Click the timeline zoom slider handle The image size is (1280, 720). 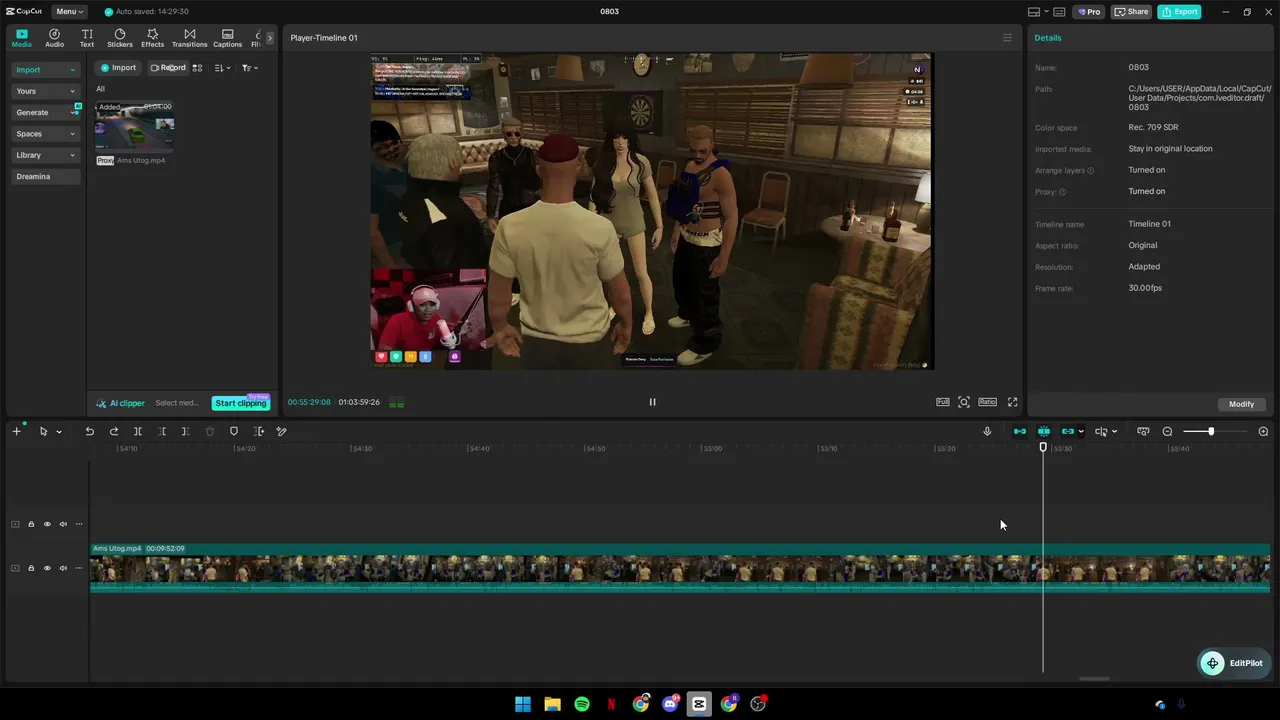click(x=1210, y=431)
